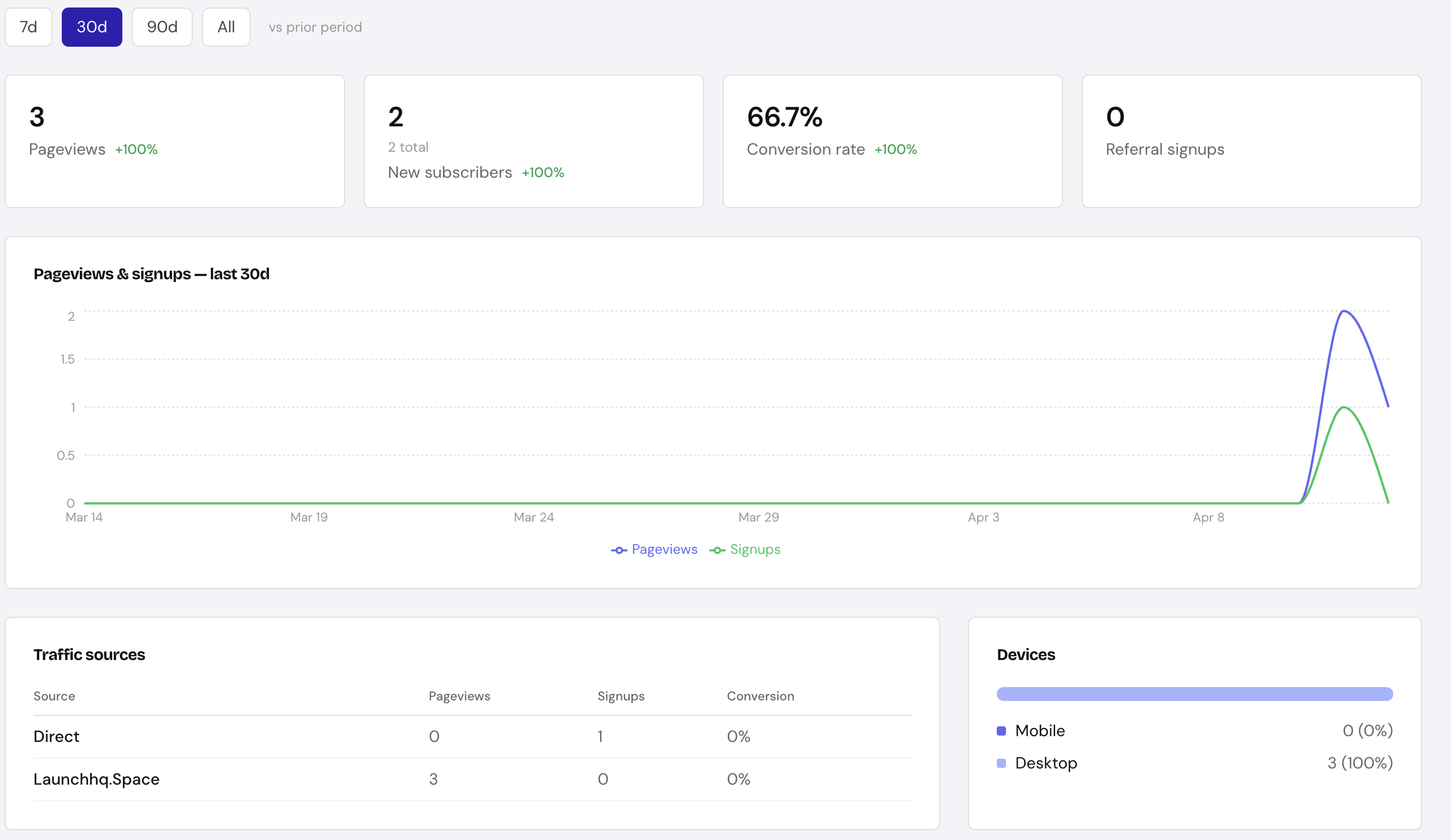Click the Mobile color swatch
The height and width of the screenshot is (840, 1451).
click(1001, 731)
